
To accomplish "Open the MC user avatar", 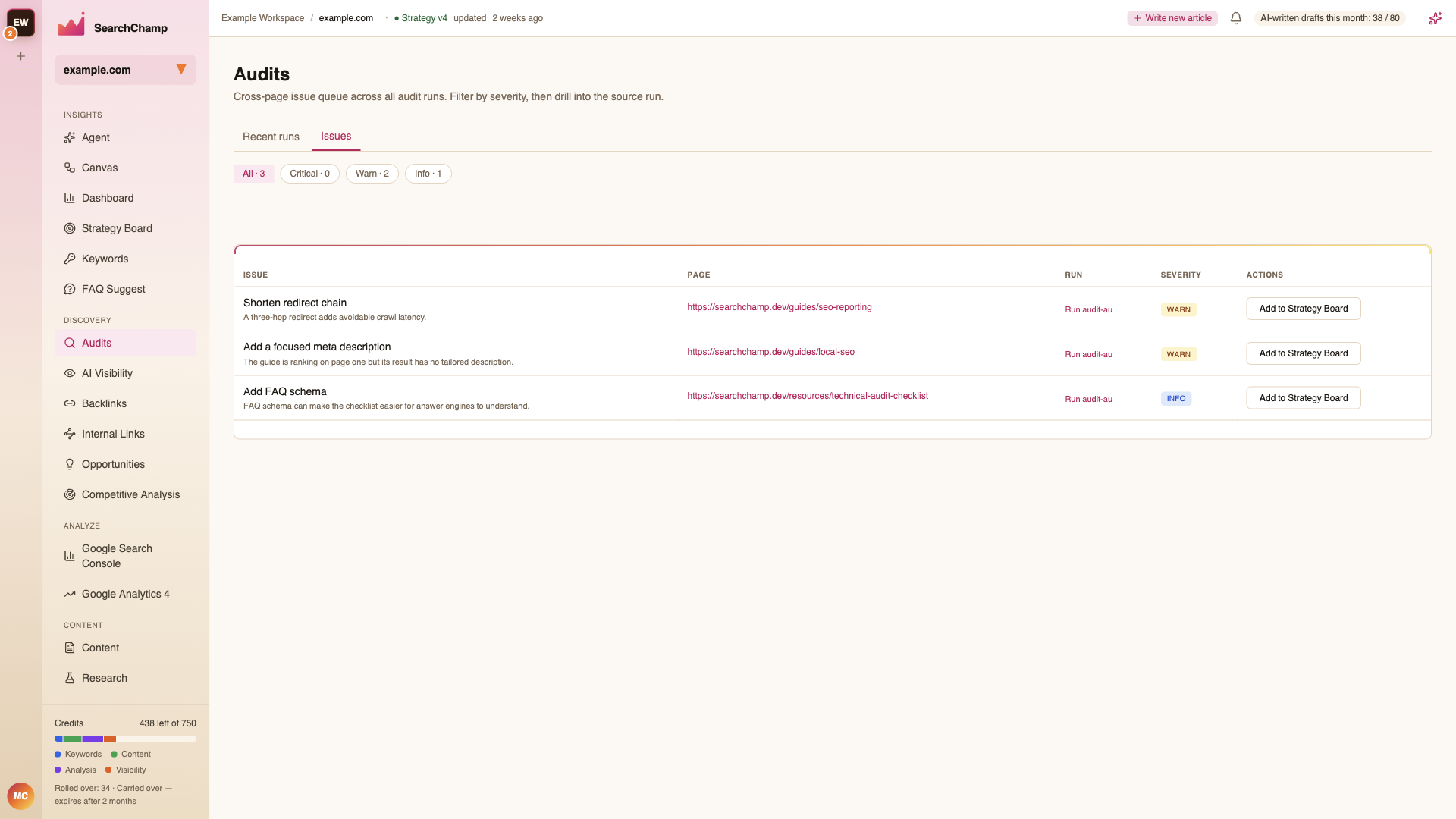I will (21, 796).
